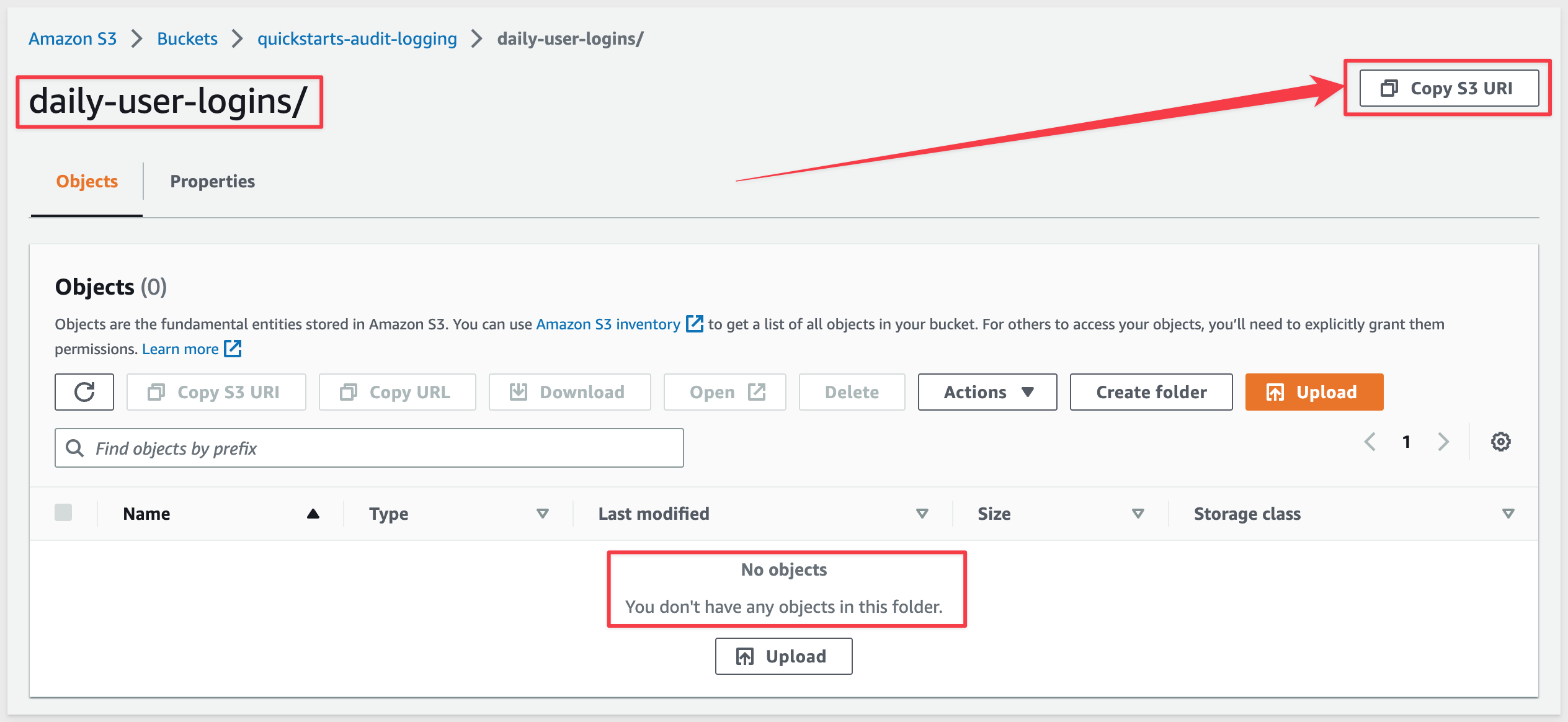Click the Objects (0) section heading

click(111, 287)
